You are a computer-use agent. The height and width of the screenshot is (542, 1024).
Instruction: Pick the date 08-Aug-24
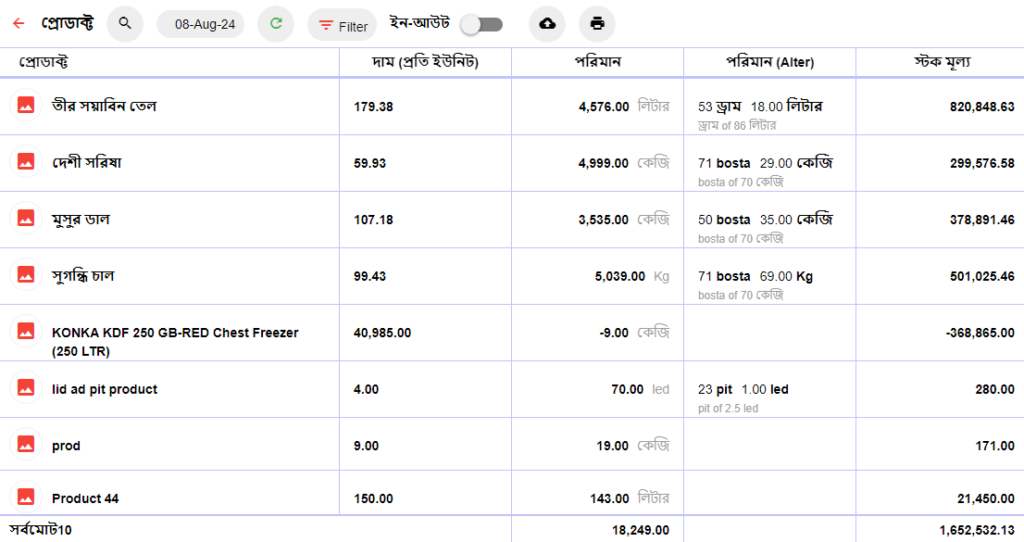[x=201, y=25]
